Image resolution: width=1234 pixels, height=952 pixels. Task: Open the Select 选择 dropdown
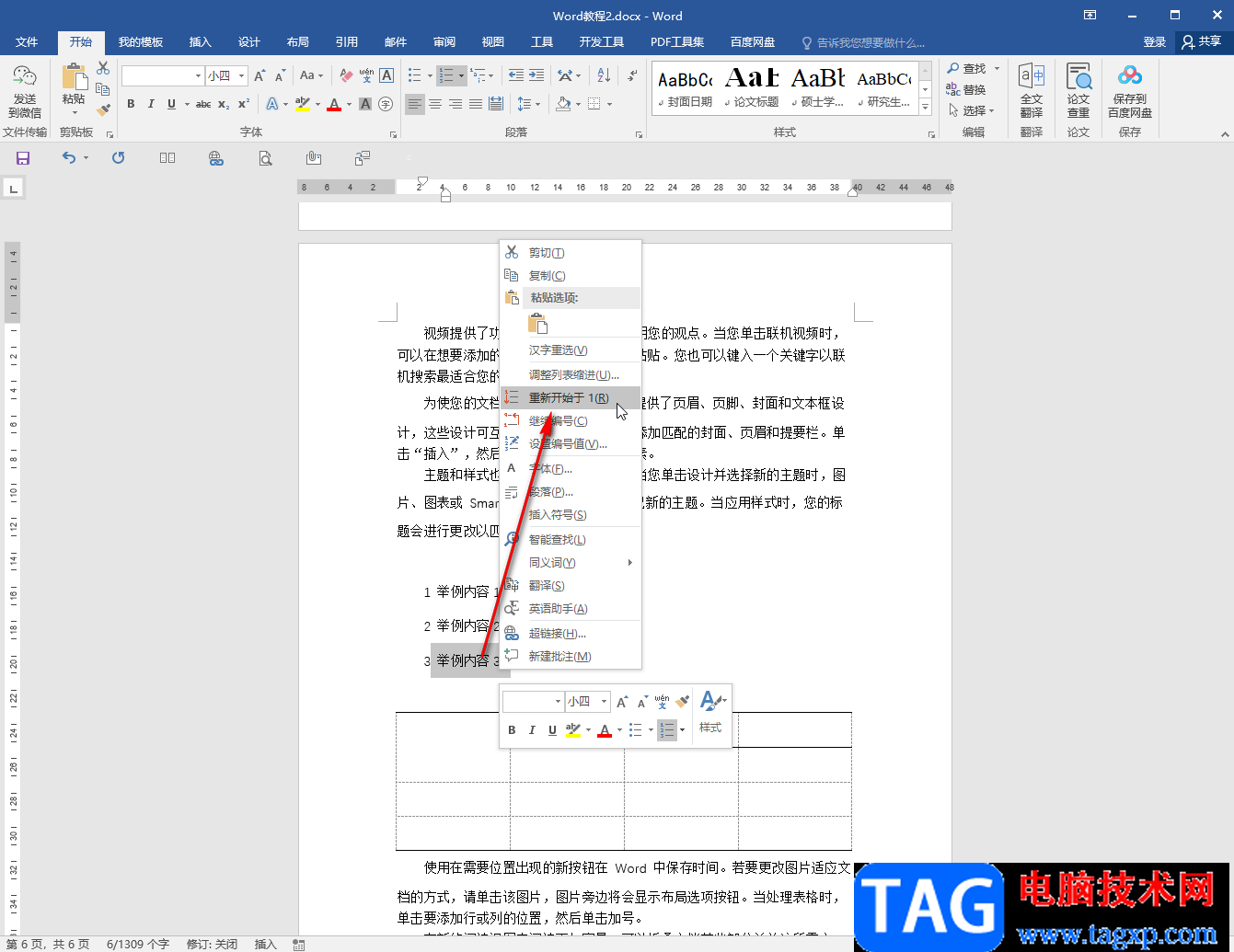click(972, 110)
